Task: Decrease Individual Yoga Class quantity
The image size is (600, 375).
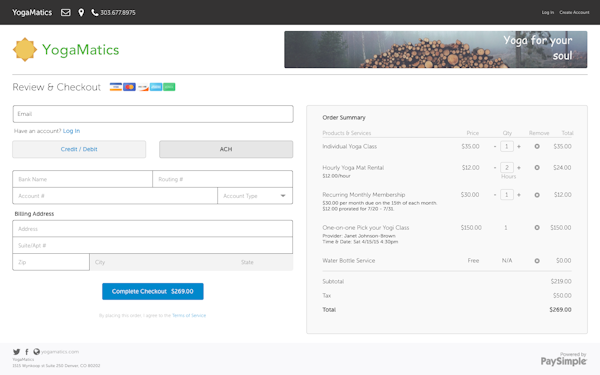Action: coord(495,147)
